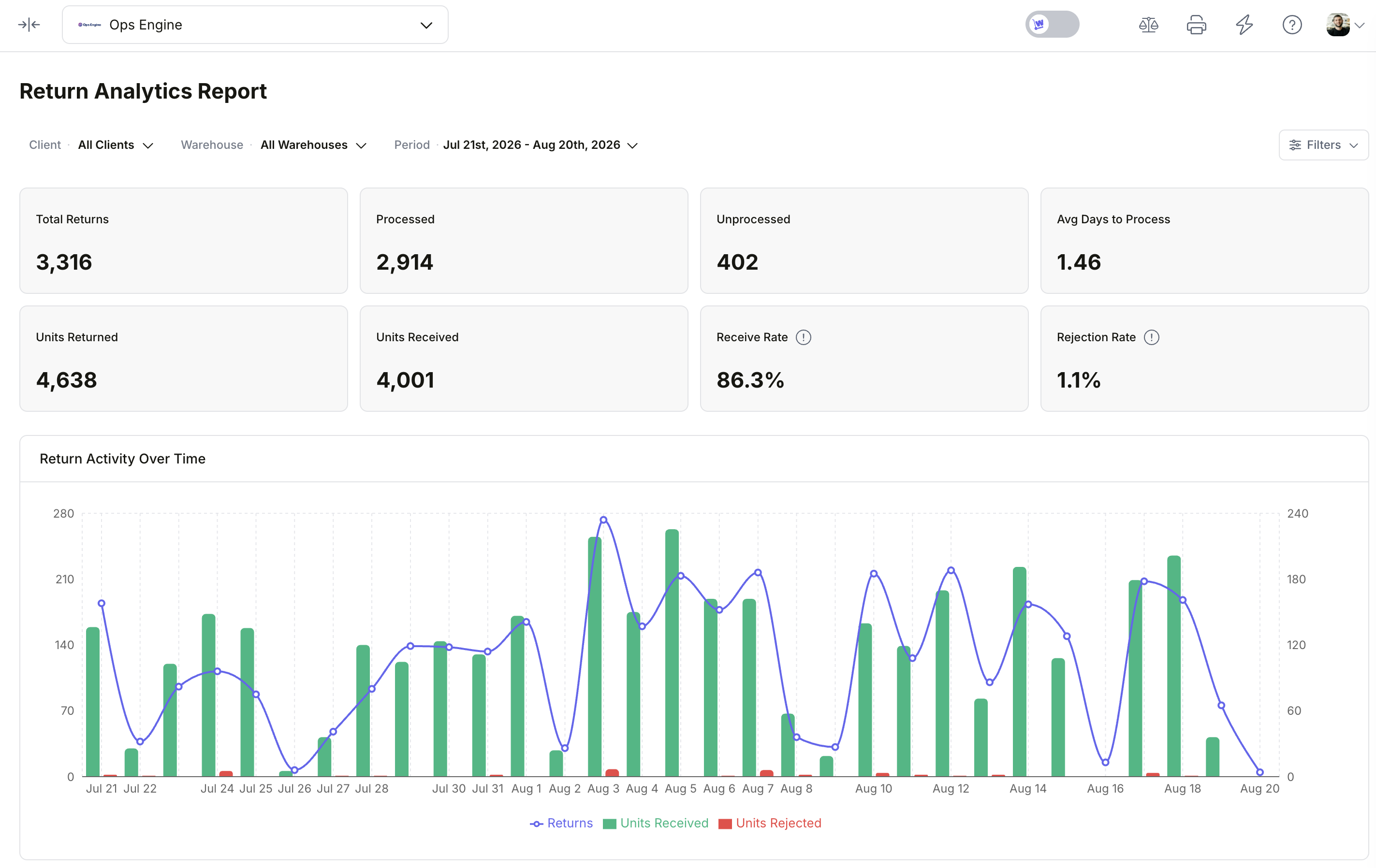
Task: Toggle the Units Rejected legend entry
Action: [770, 823]
